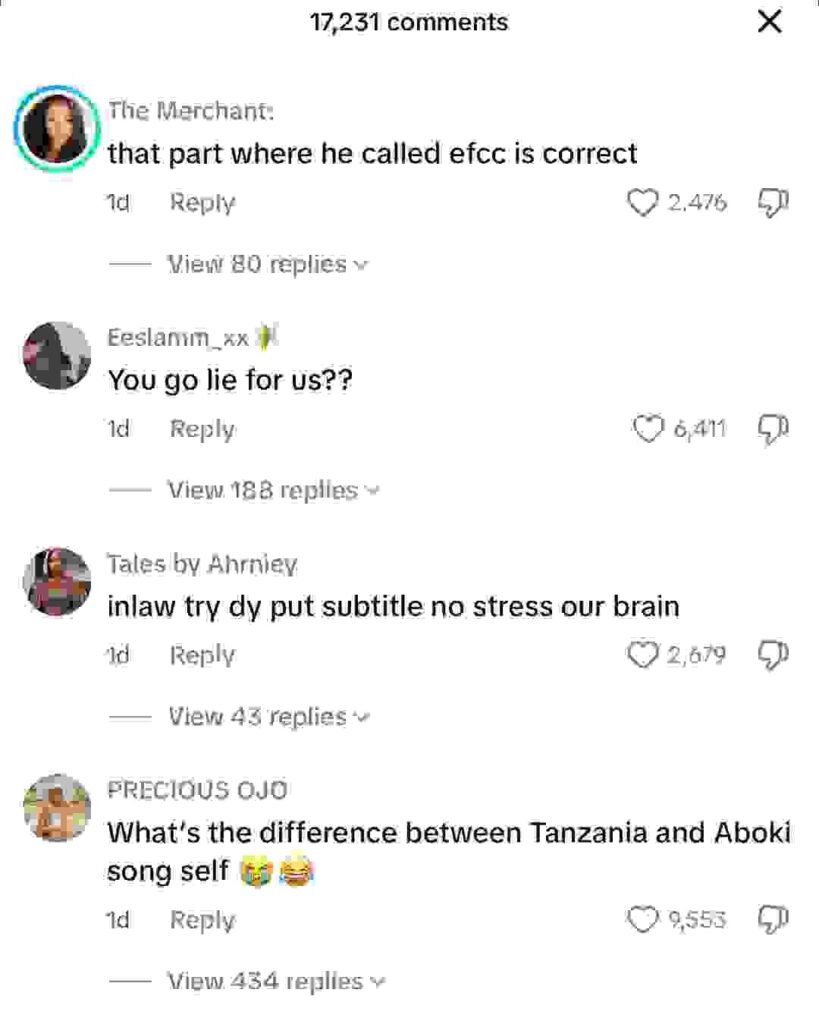
Task: Like Tales by Ahrniey's subtitle comment
Action: (x=640, y=656)
